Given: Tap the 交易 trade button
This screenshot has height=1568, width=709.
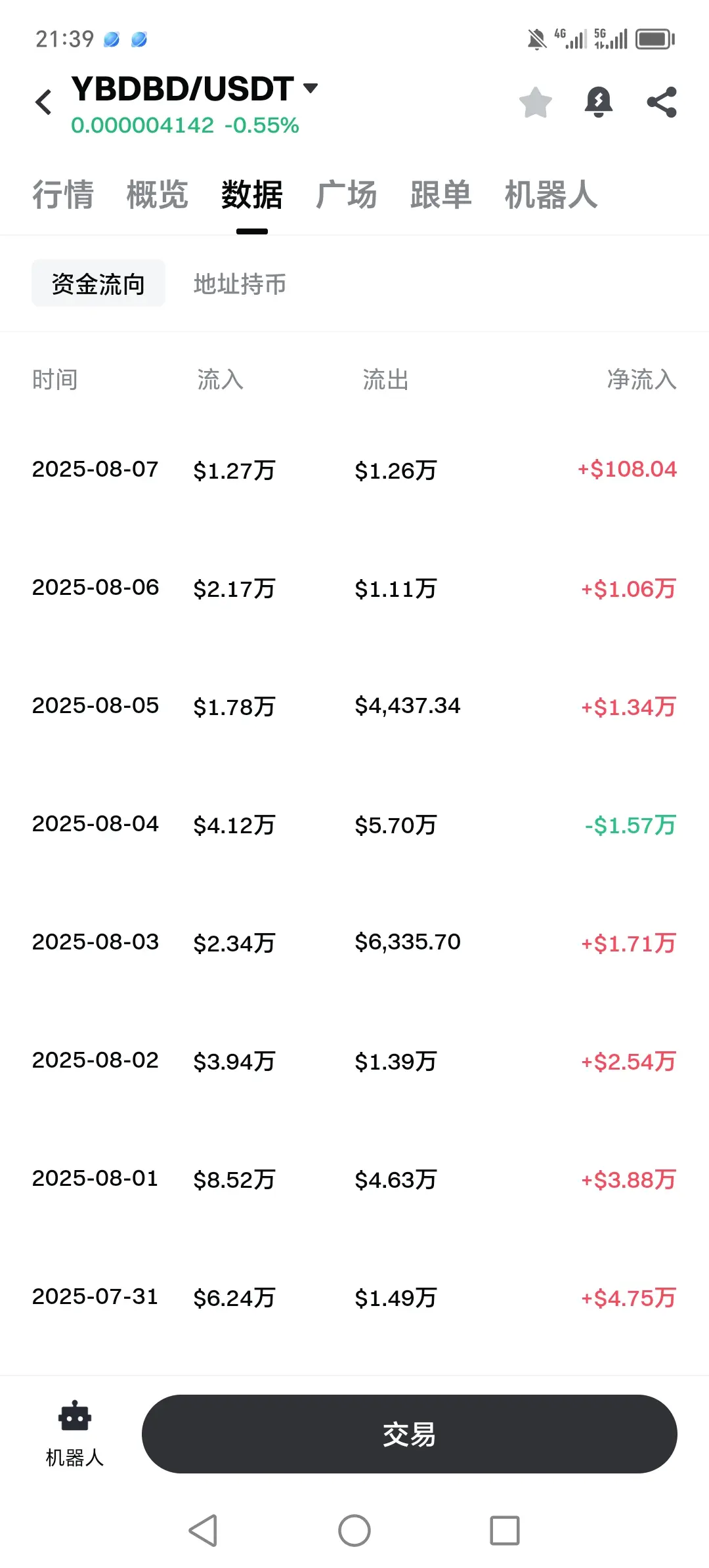Looking at the screenshot, I should point(410,1434).
